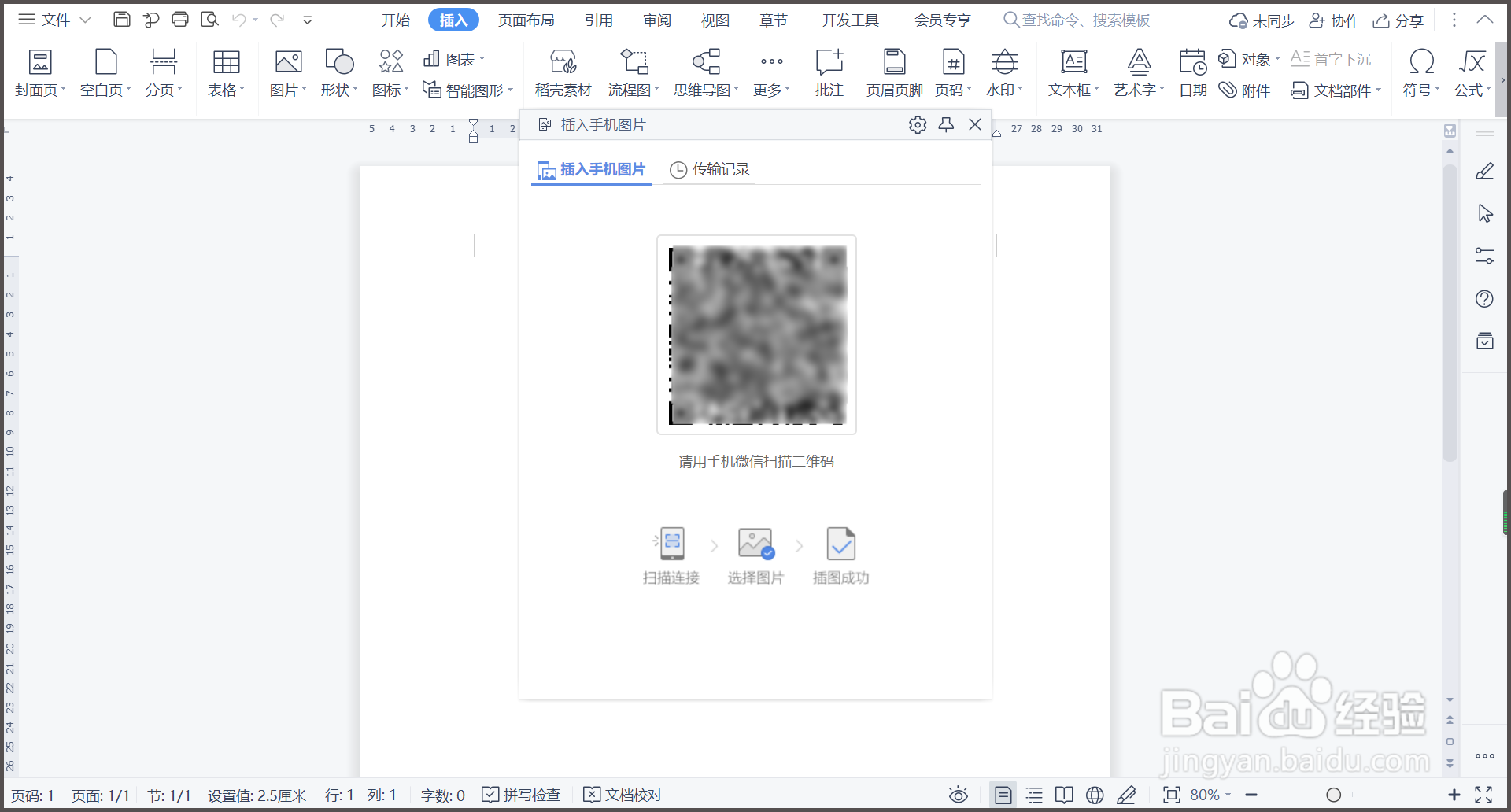Click the pen style icon in right sidebar
Screen dimensions: 1511x812
click(x=1485, y=171)
